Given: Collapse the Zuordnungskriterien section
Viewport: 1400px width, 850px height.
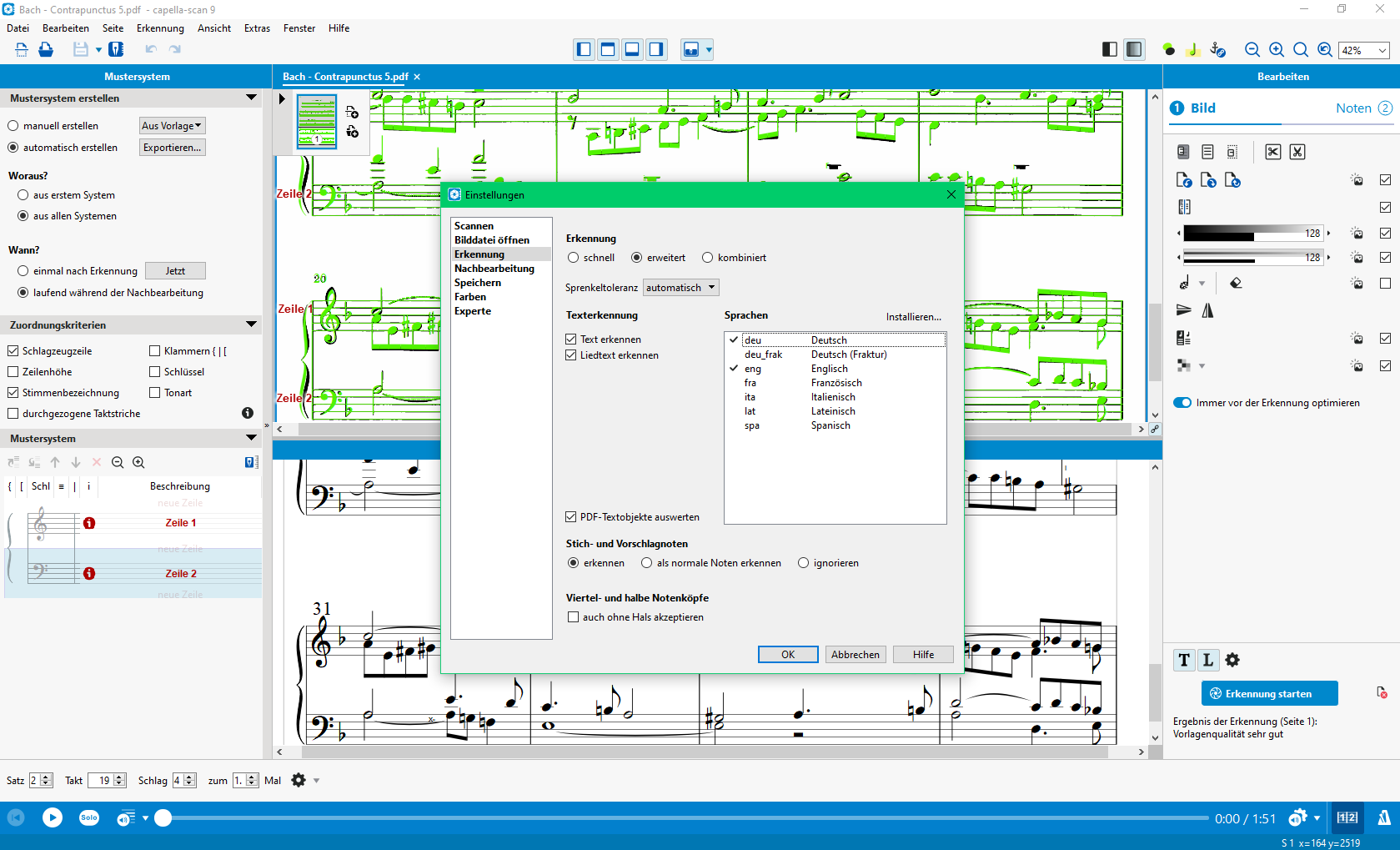Looking at the screenshot, I should pos(251,324).
